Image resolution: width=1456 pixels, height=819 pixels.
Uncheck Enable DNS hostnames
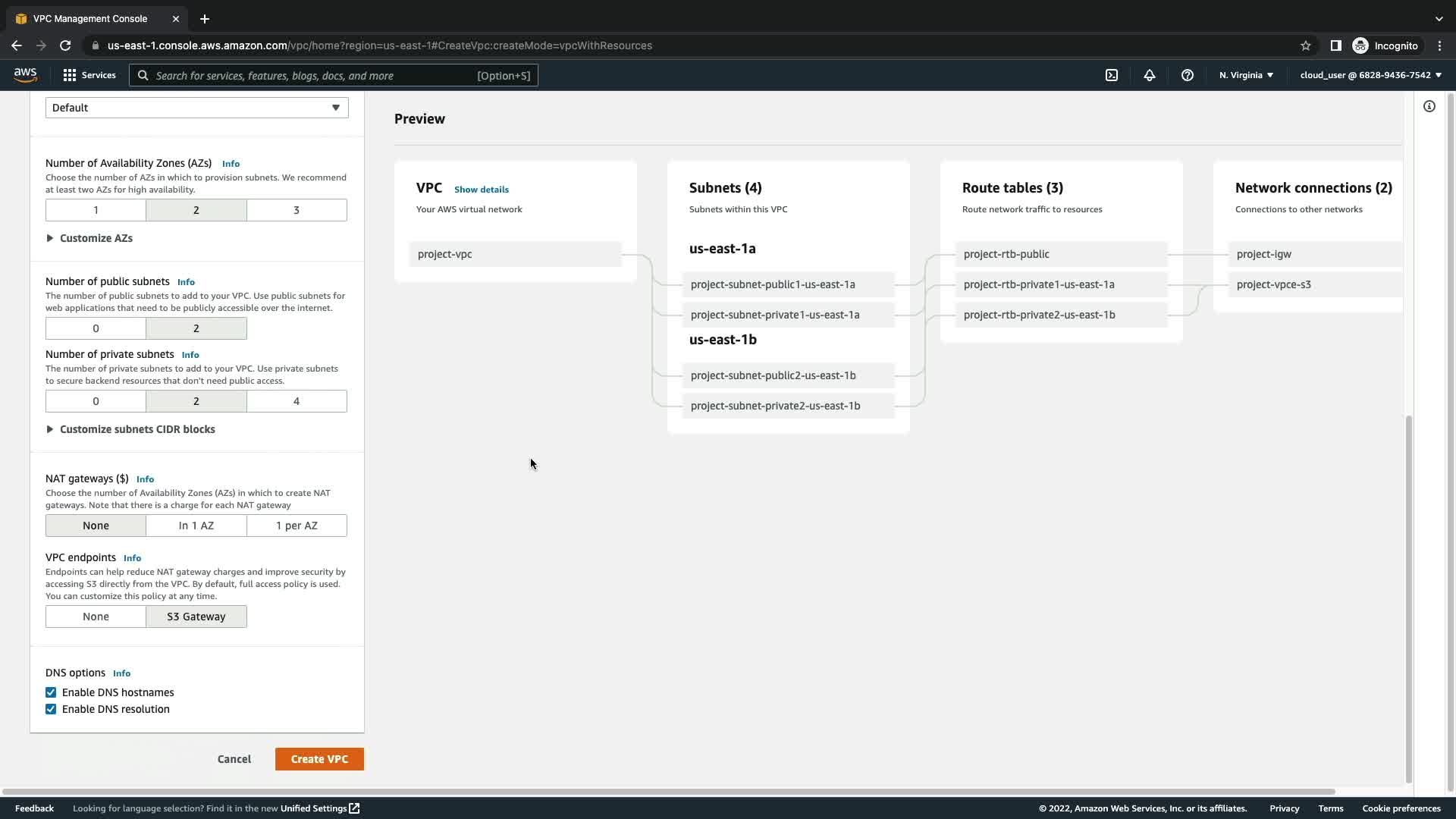click(51, 692)
